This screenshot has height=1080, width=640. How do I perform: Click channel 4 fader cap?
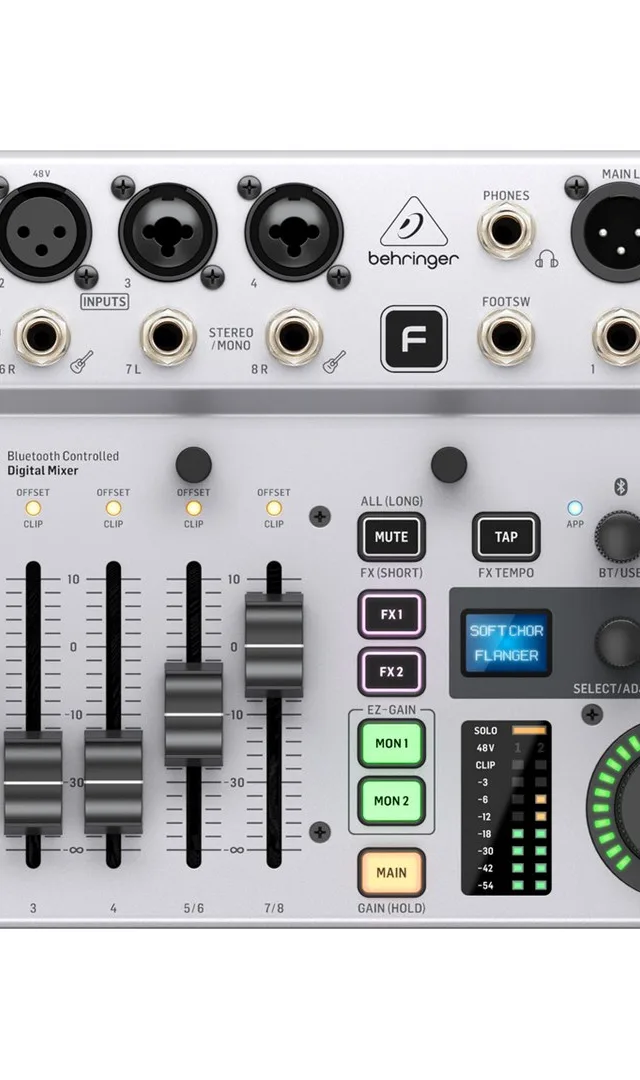[113, 783]
